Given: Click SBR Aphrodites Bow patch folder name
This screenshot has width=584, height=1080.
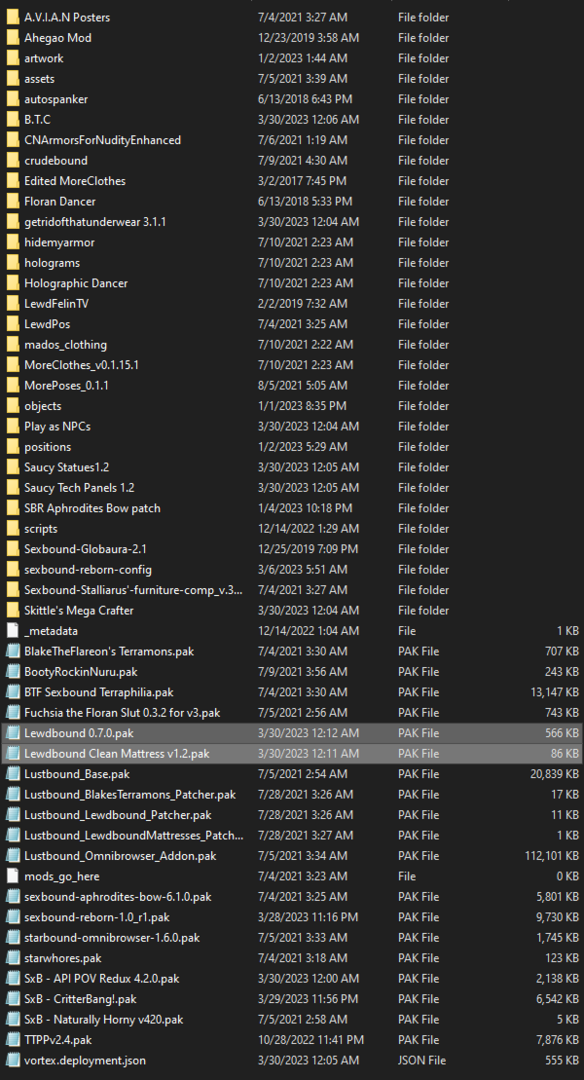Looking at the screenshot, I should (92, 508).
